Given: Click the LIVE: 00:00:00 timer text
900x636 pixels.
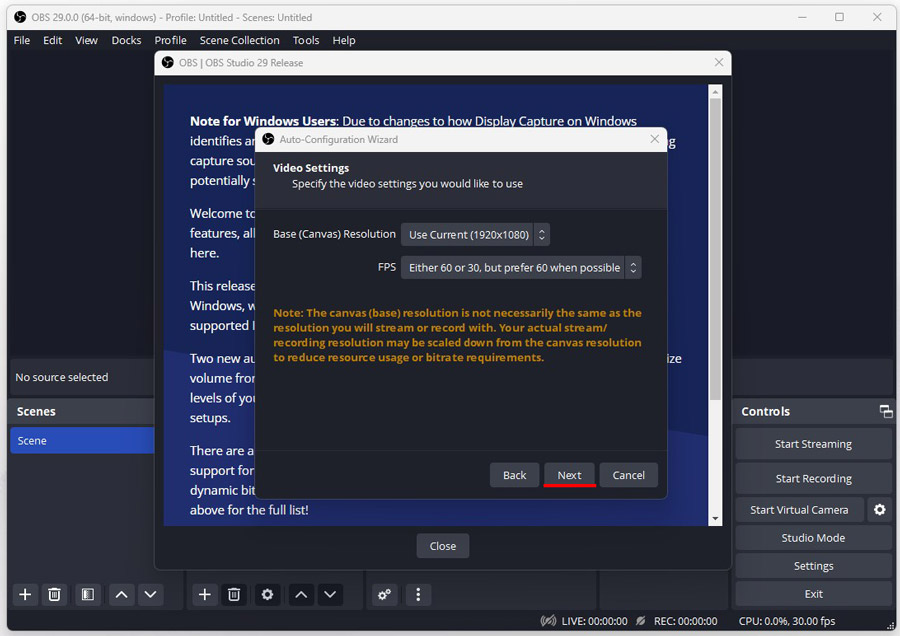Looking at the screenshot, I should pos(594,621).
